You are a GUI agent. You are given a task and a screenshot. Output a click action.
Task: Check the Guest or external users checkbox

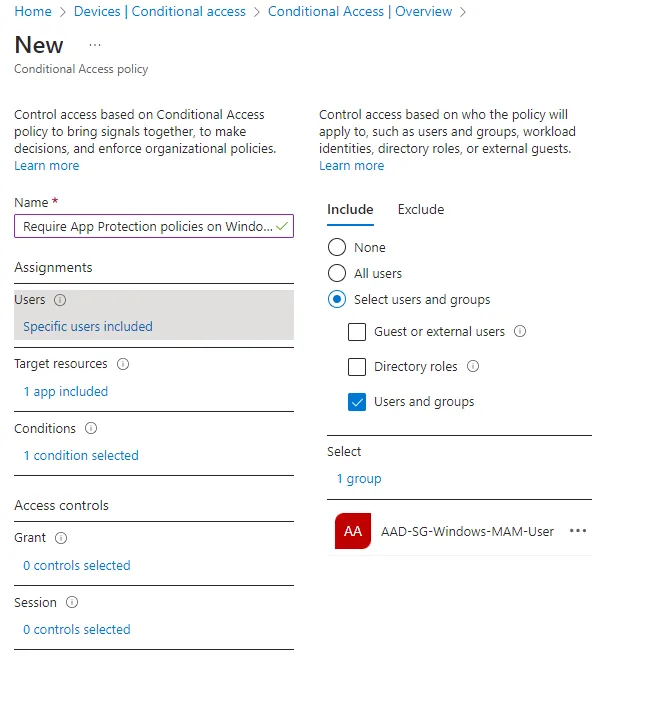pos(357,332)
